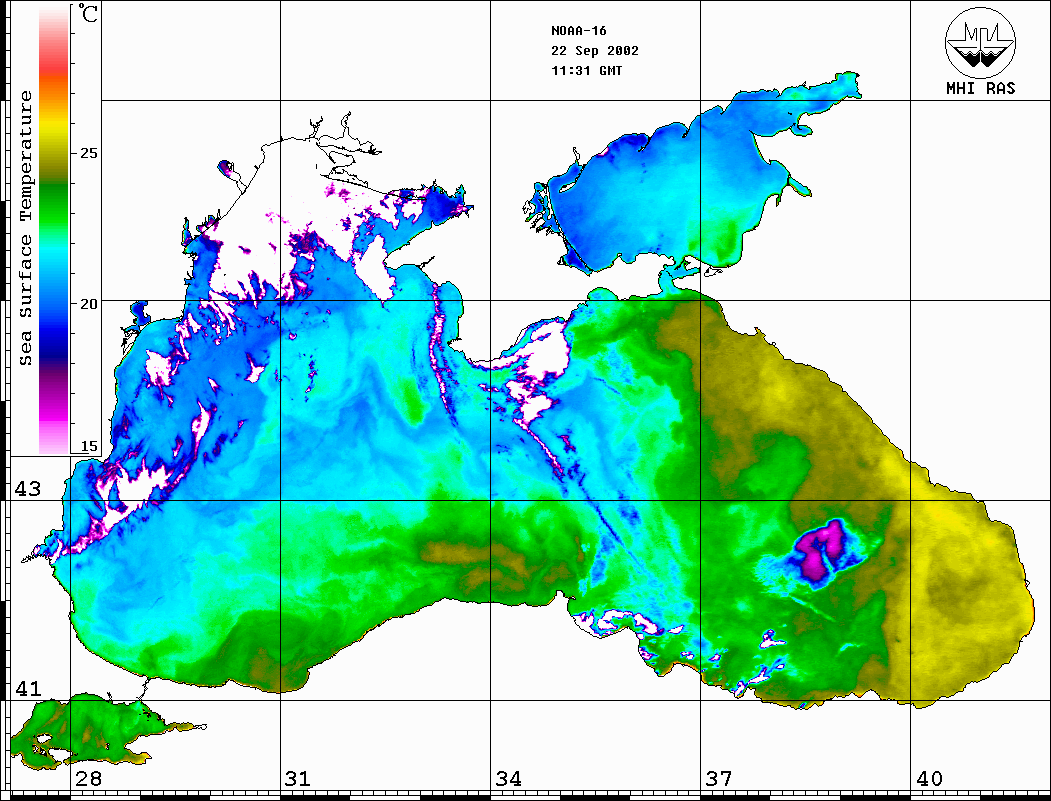The image size is (1051, 801).
Task: Click longitude label '31'
Action: pos(298,779)
